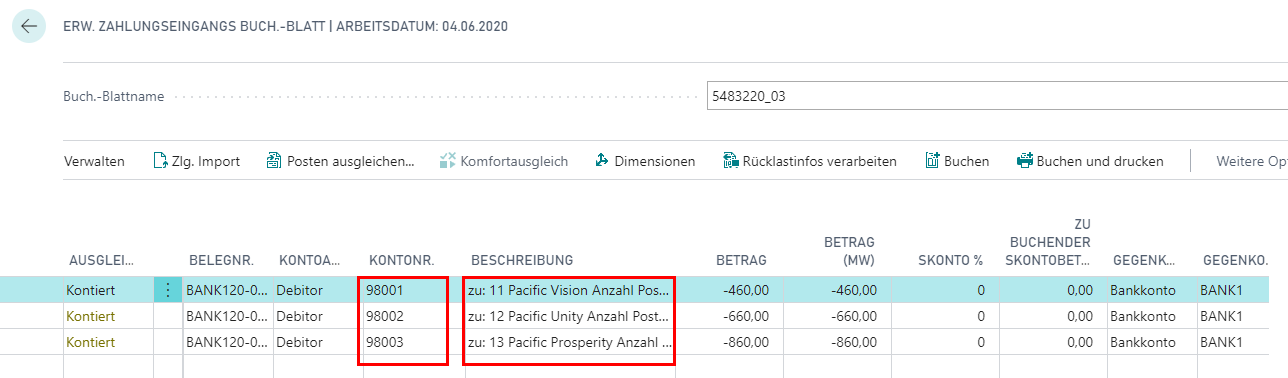Select the 13 Pacific Prosperity description cell
Viewport: 1288px width, 378px height.
570,342
